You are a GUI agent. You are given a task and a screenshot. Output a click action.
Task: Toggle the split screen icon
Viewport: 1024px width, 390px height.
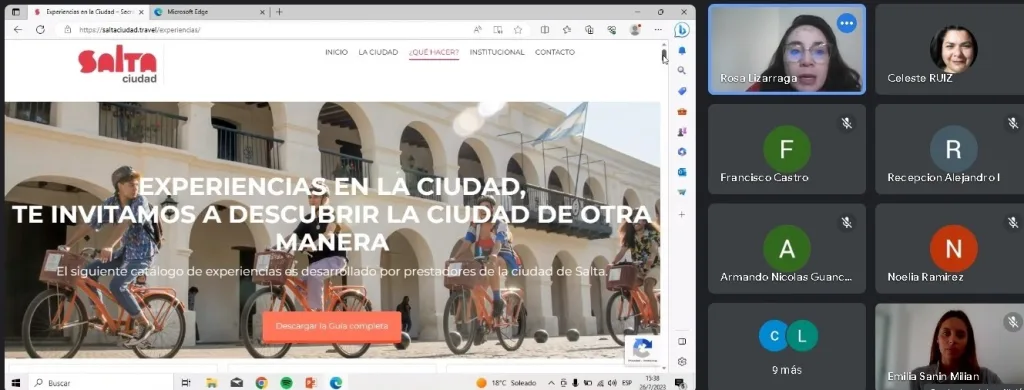545,30
